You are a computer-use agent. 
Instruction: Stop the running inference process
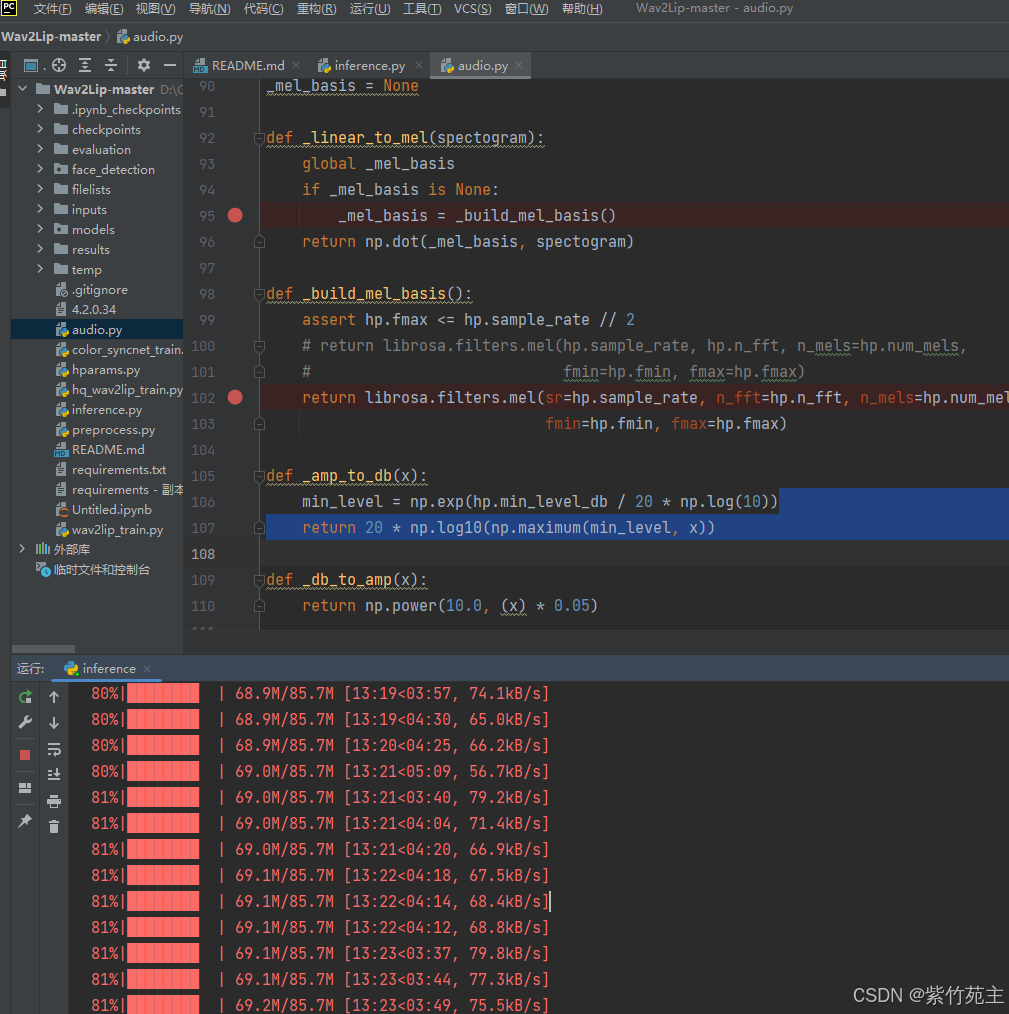coord(25,755)
